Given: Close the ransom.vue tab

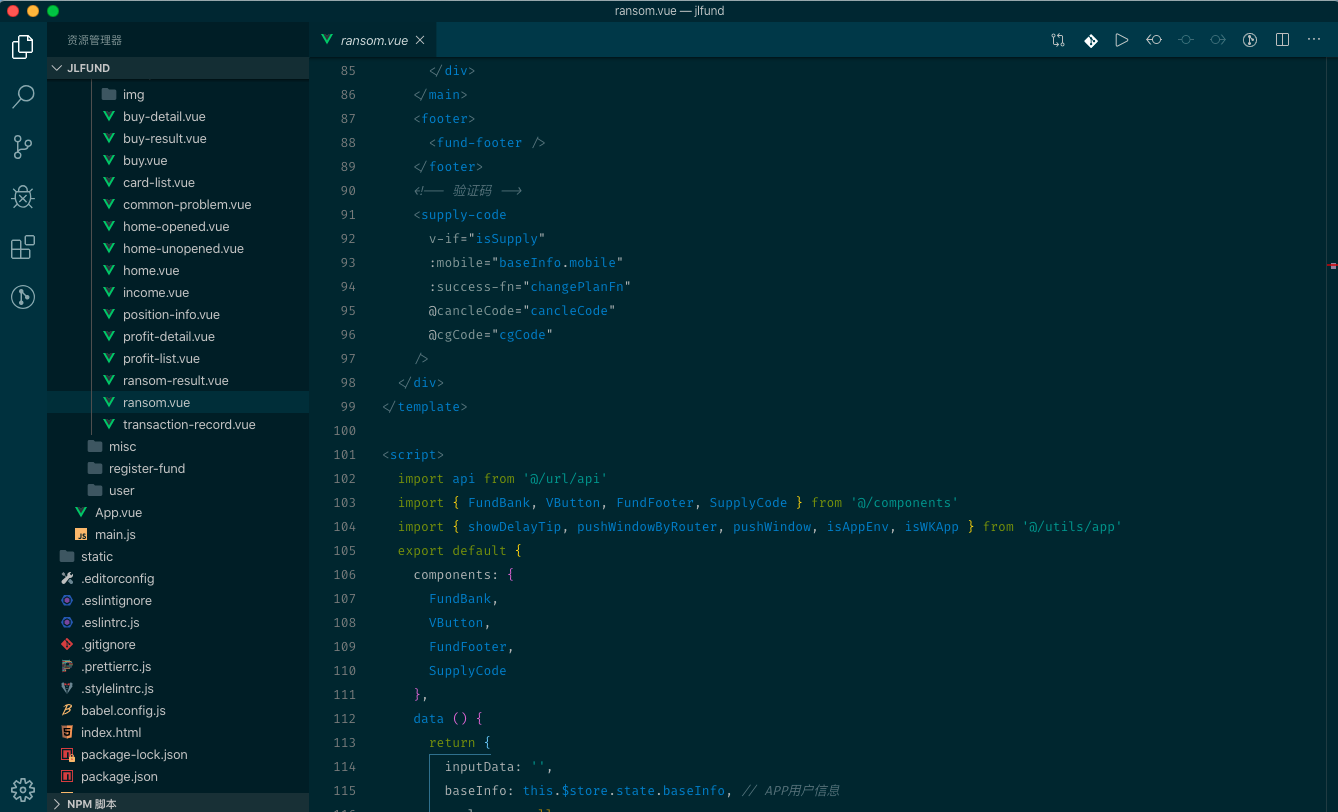Looking at the screenshot, I should [x=420, y=40].
